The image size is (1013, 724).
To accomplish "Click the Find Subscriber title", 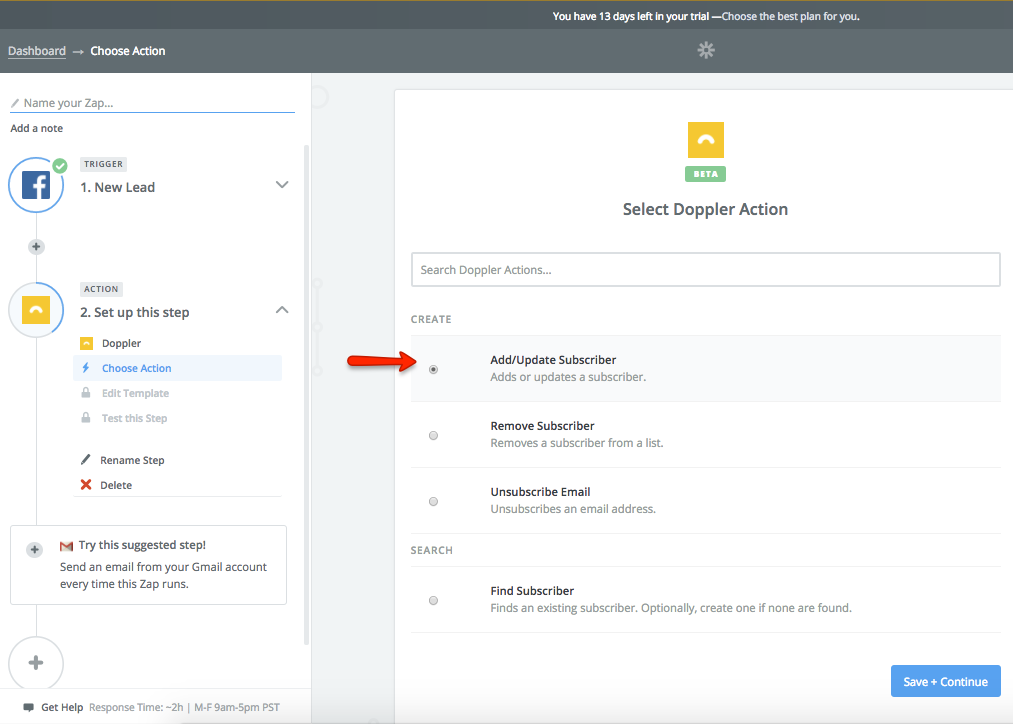I will tap(532, 591).
